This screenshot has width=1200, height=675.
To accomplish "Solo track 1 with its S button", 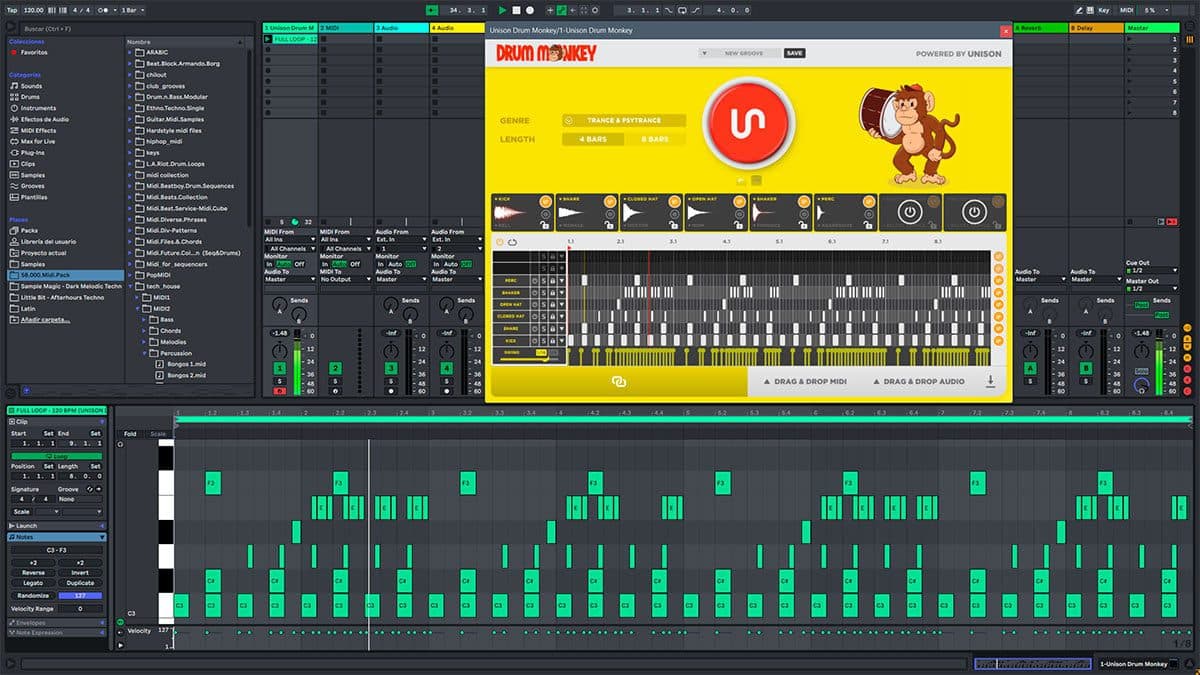I will point(281,381).
